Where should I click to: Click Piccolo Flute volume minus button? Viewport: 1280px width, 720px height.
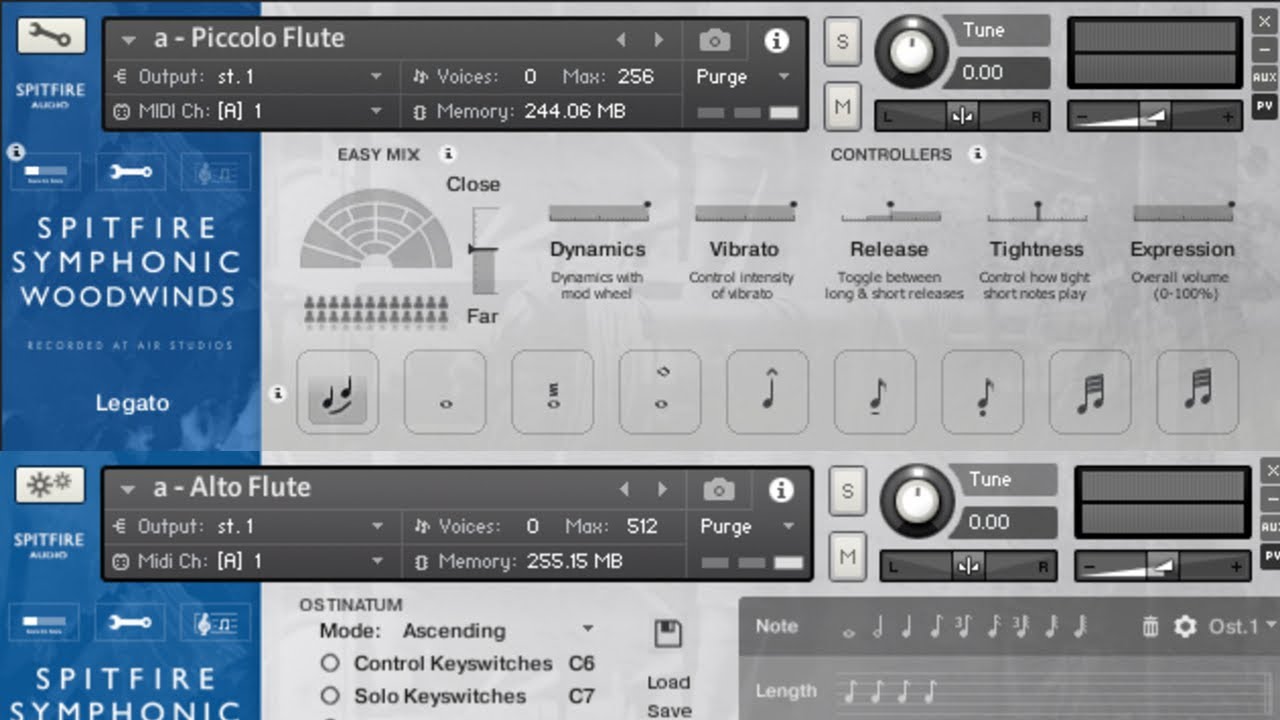1080,117
